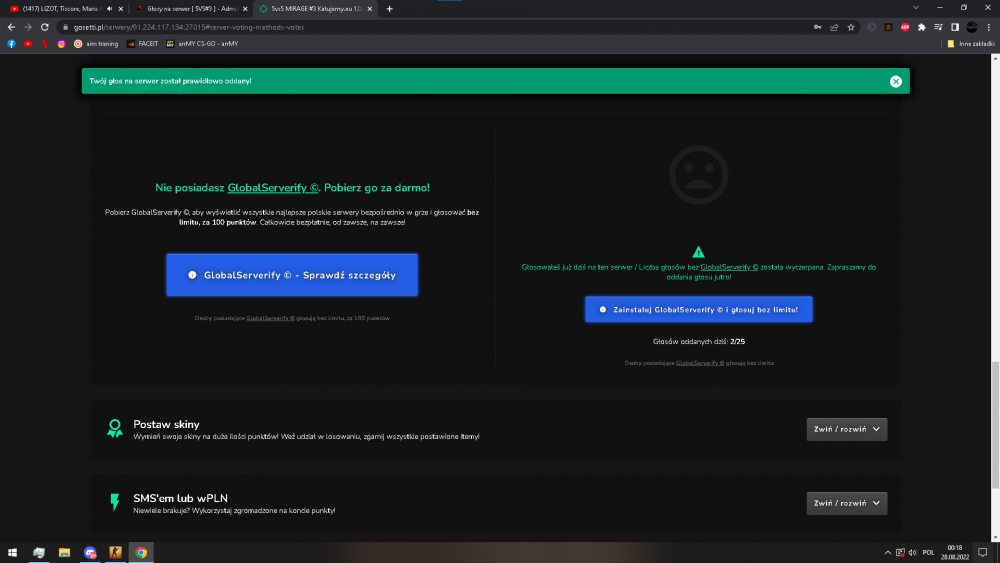Screen dimensions: 1000x563
Task: Open Chrome three-dot menu
Action: (989, 27)
